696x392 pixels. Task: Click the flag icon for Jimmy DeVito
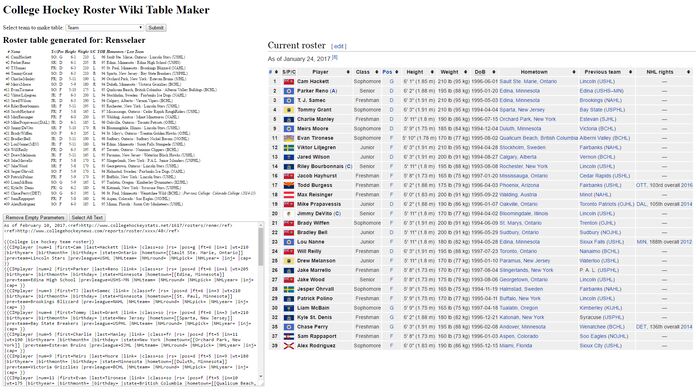pyautogui.click(x=289, y=214)
